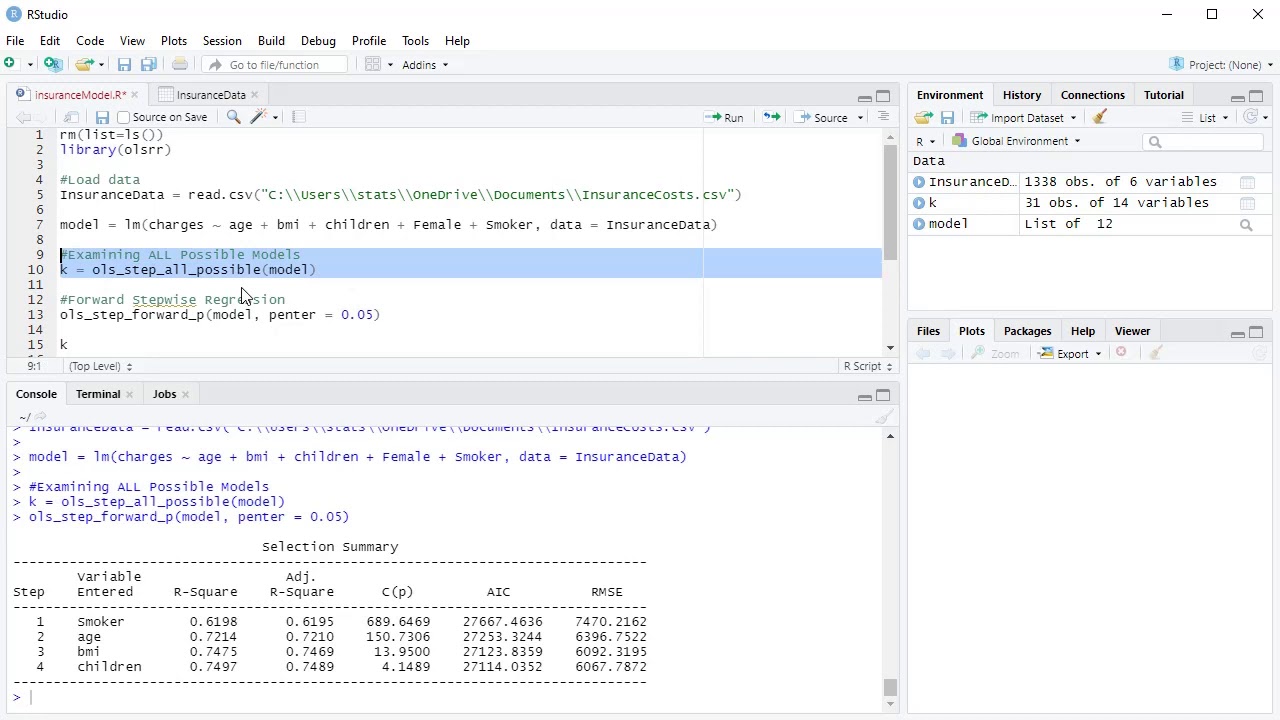The width and height of the screenshot is (1280, 720).
Task: Open the New File dropdown arrow
Action: pos(29,65)
